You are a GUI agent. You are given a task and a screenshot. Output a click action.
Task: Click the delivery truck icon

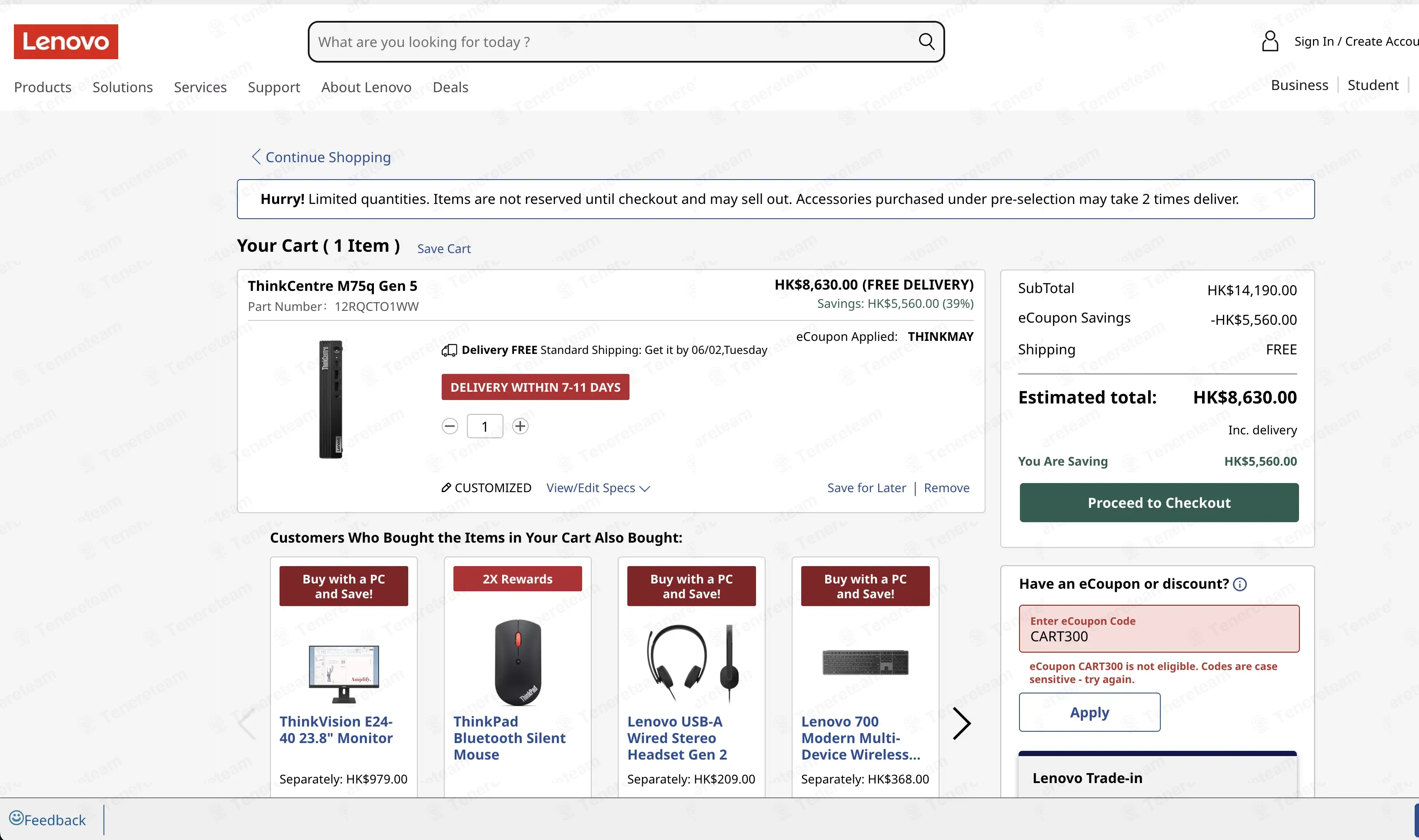[x=449, y=350]
